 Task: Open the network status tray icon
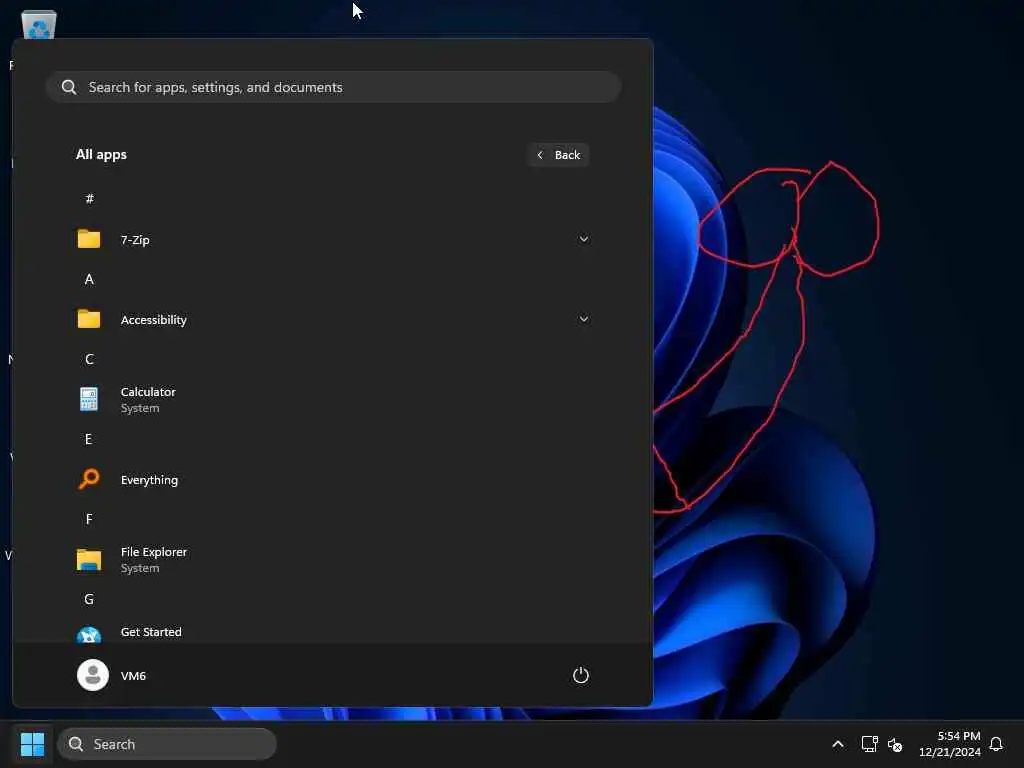click(x=869, y=744)
